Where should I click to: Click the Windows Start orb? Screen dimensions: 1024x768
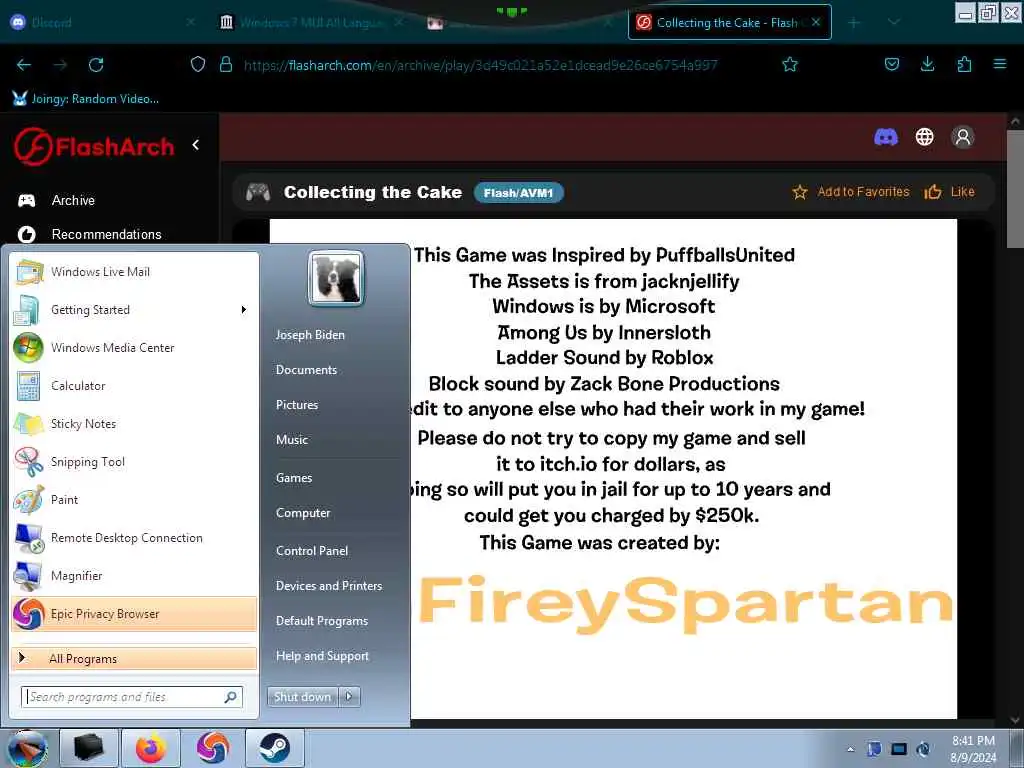coord(27,748)
